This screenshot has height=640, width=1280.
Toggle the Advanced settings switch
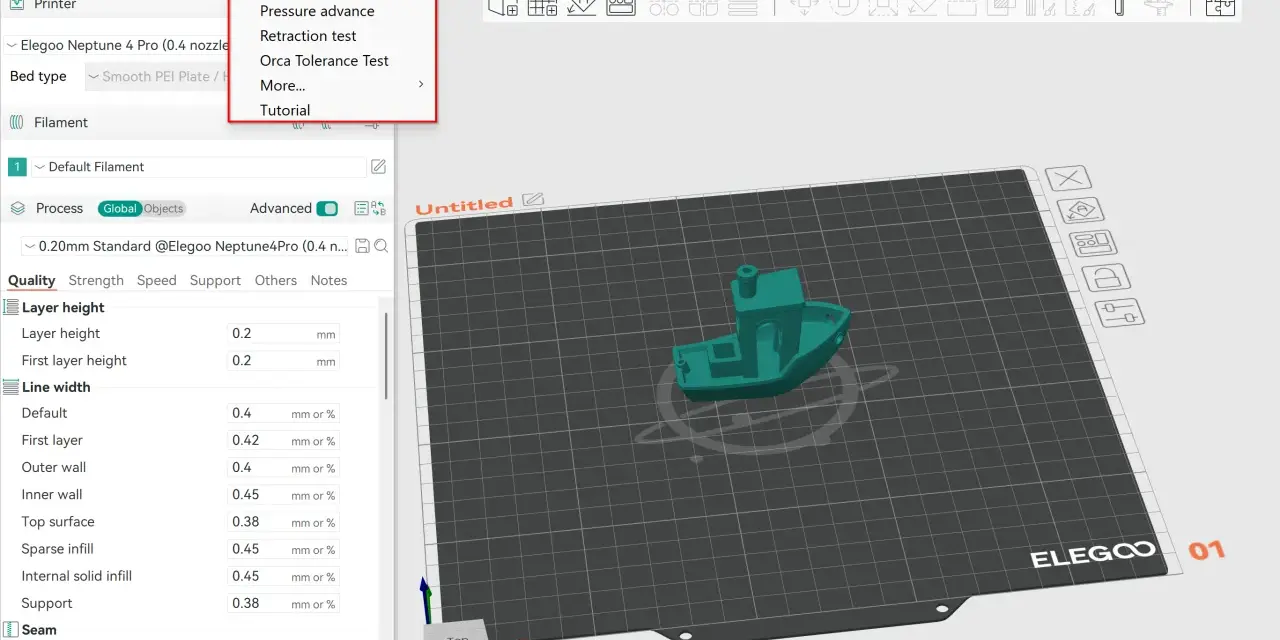(x=327, y=208)
